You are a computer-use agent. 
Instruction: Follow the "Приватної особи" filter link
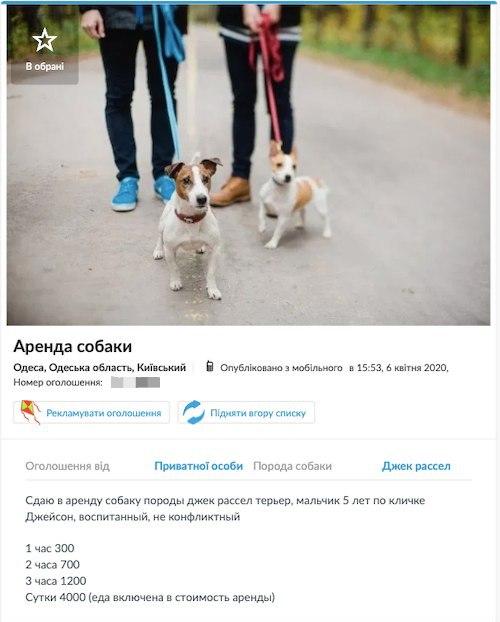[198, 466]
